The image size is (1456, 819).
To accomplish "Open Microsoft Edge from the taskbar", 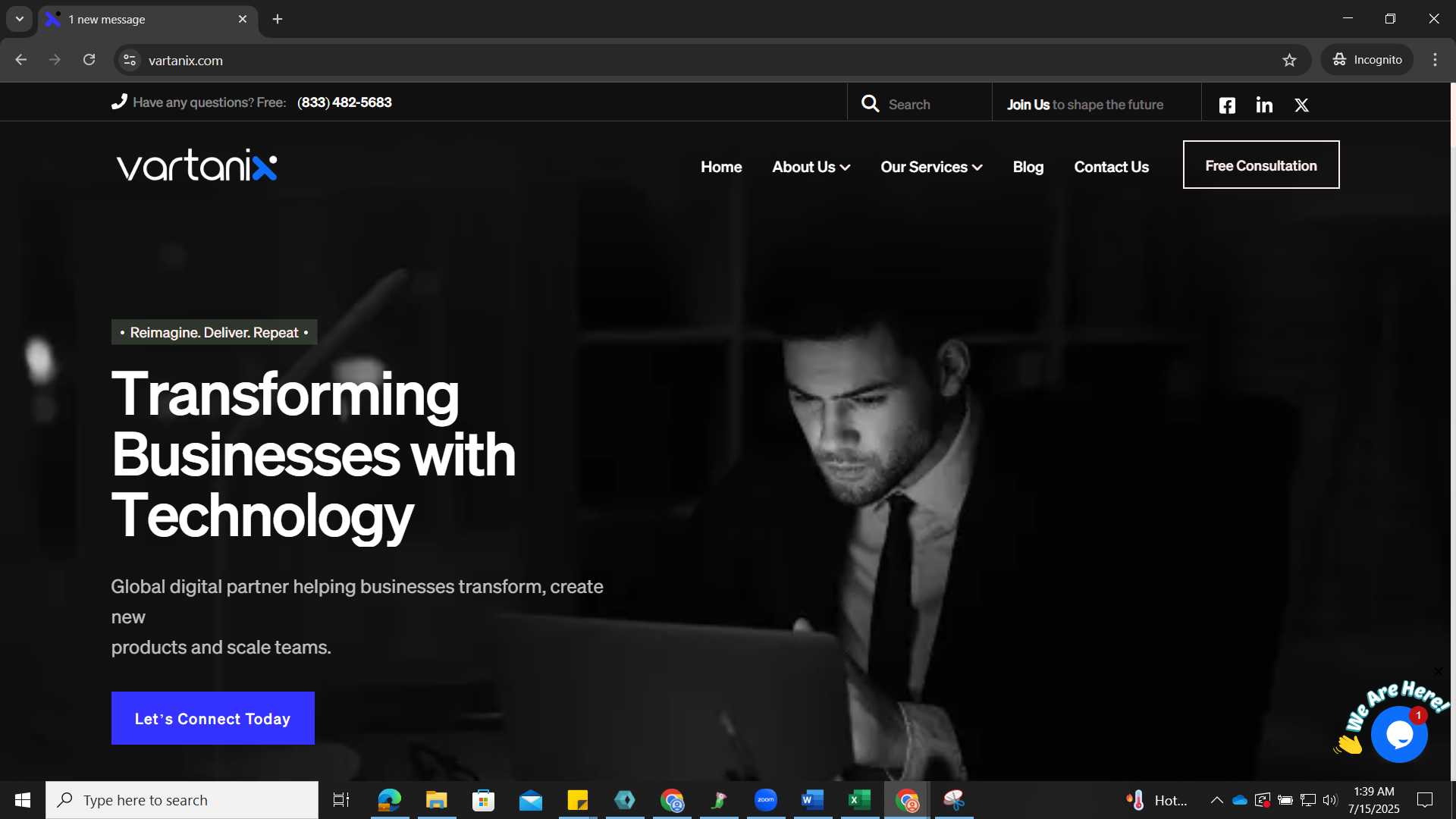I will pos(390,800).
